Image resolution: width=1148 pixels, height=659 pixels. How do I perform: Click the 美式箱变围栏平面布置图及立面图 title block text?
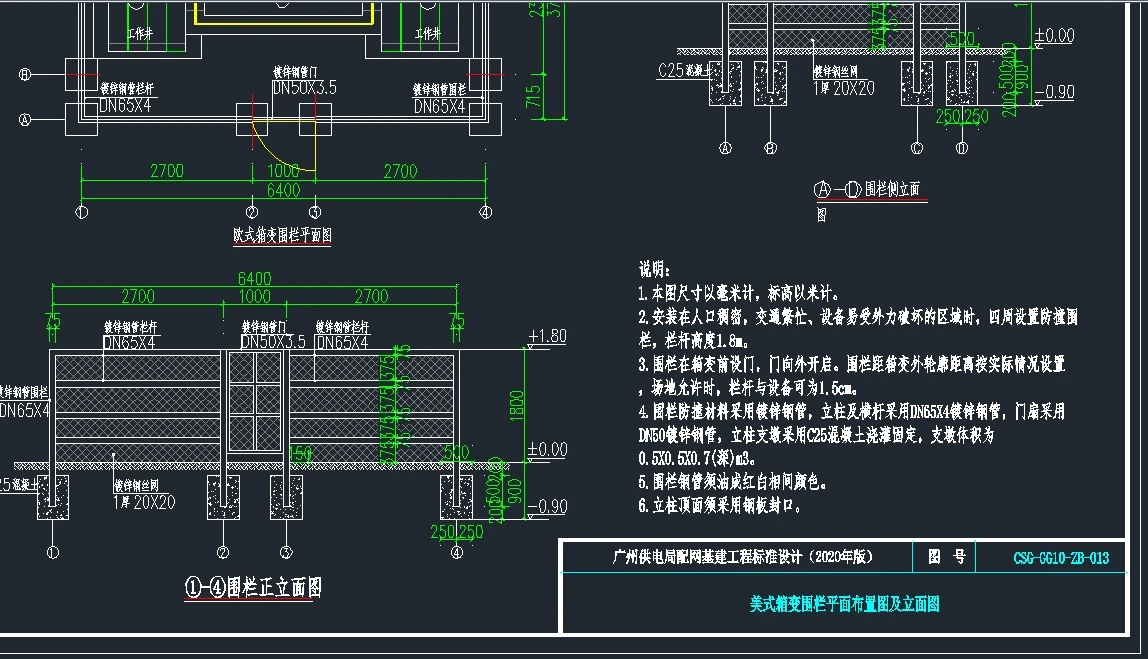click(x=845, y=604)
